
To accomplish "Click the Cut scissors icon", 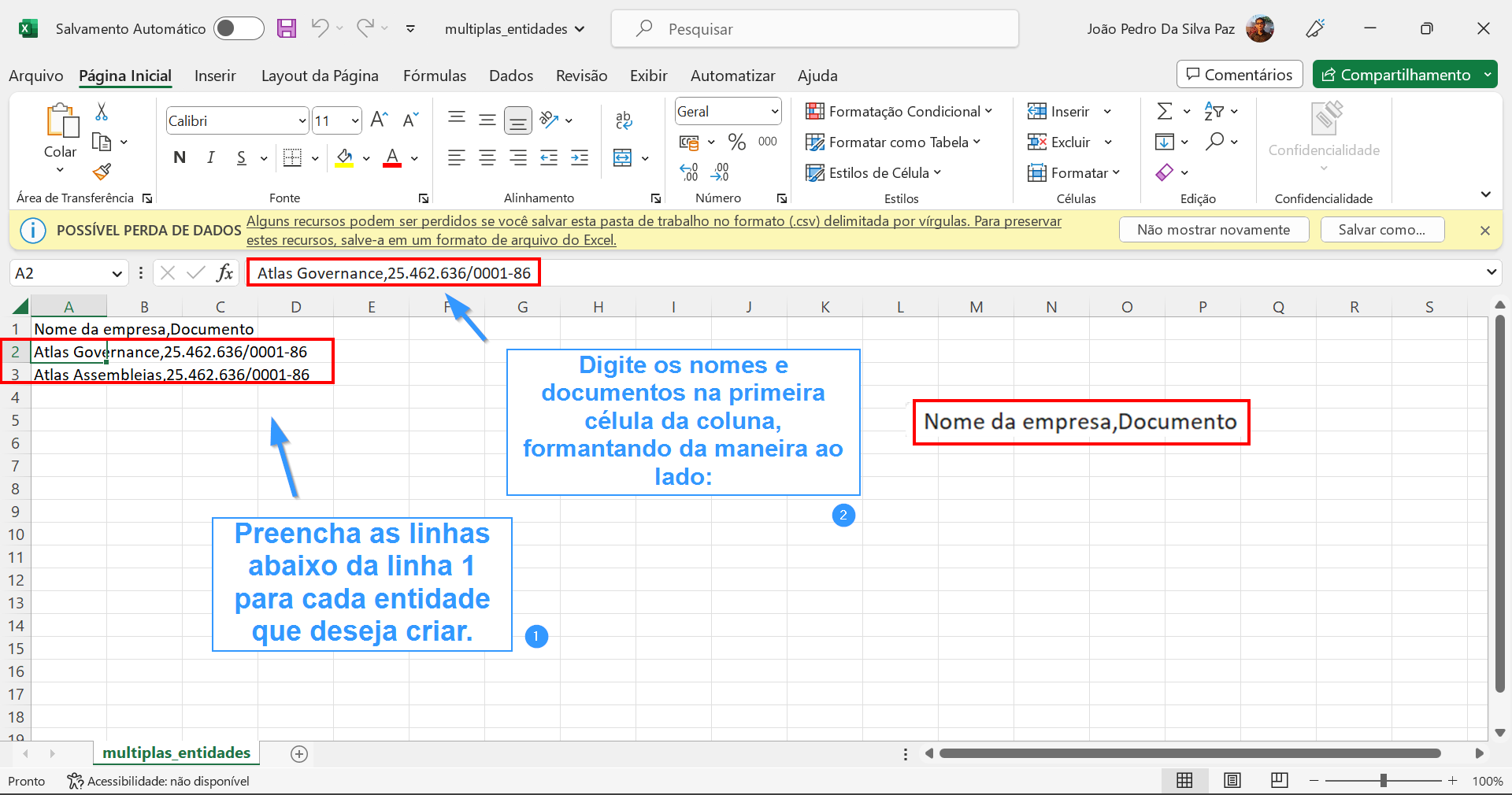I will point(102,112).
